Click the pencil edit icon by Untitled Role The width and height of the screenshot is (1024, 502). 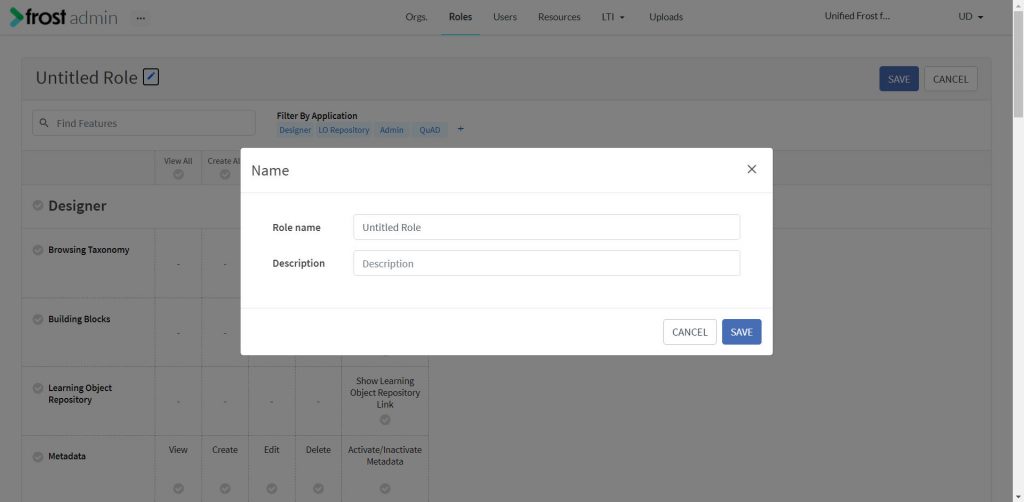pyautogui.click(x=151, y=77)
